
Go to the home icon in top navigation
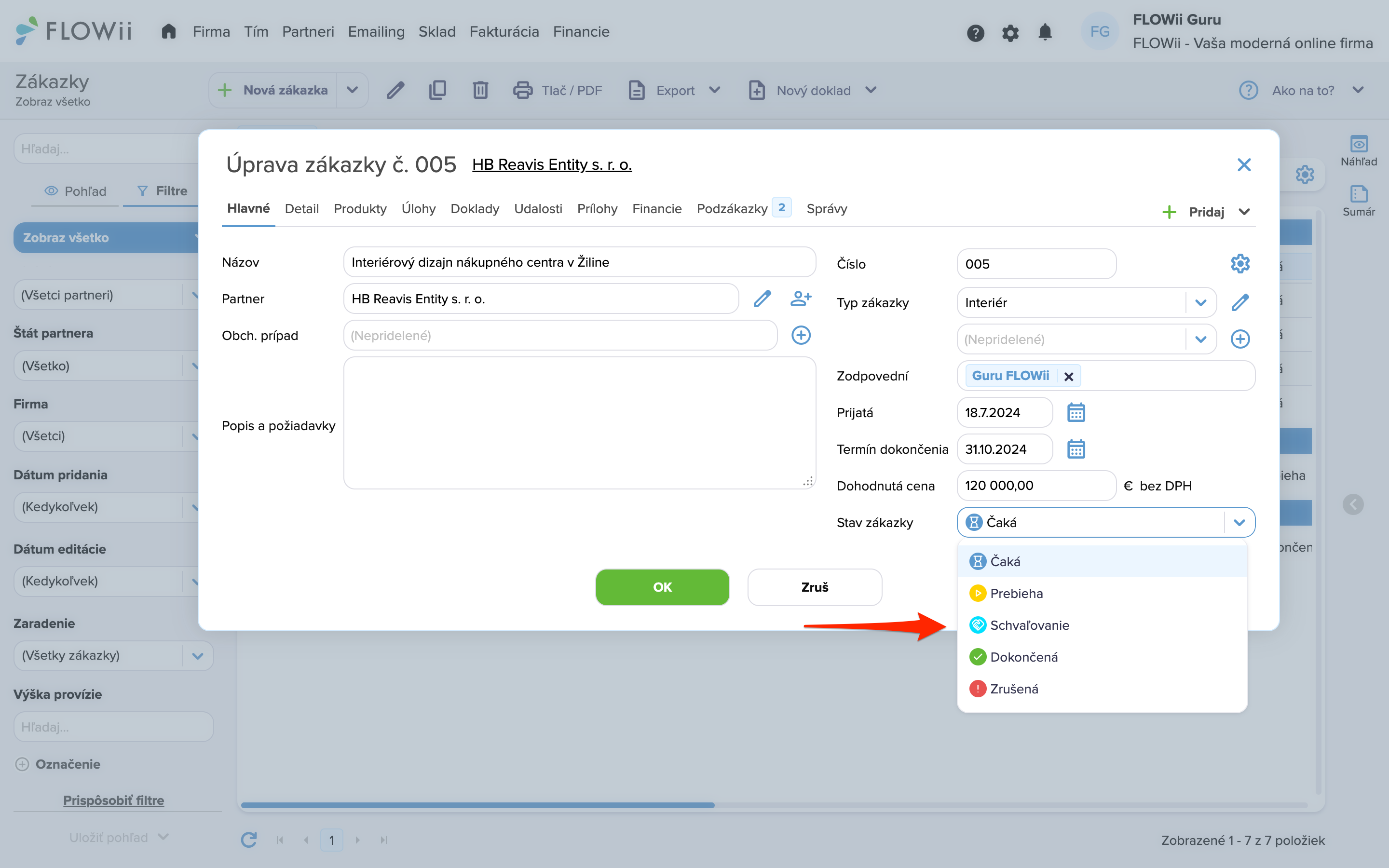(168, 31)
